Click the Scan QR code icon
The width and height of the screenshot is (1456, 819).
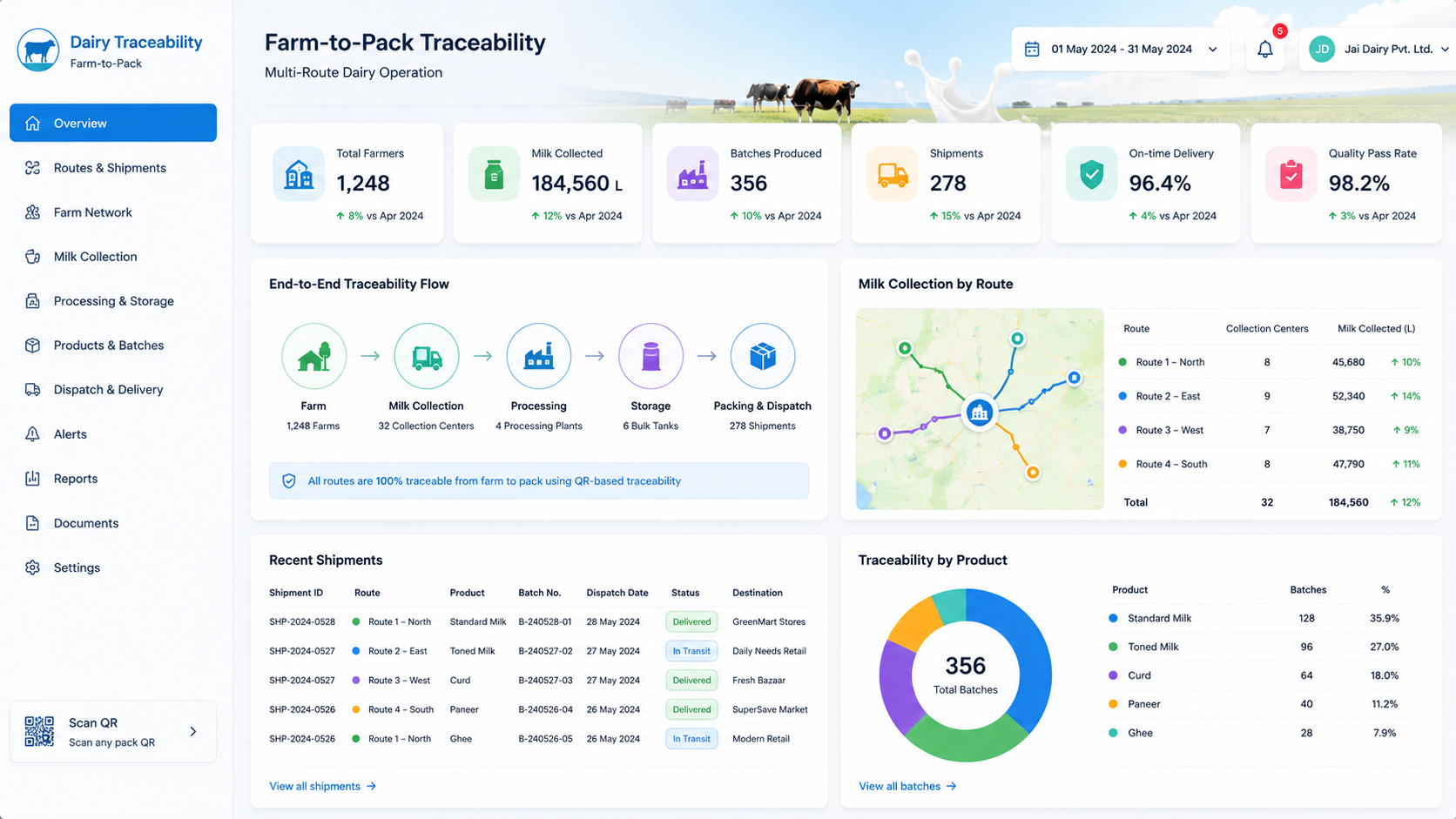(x=39, y=732)
